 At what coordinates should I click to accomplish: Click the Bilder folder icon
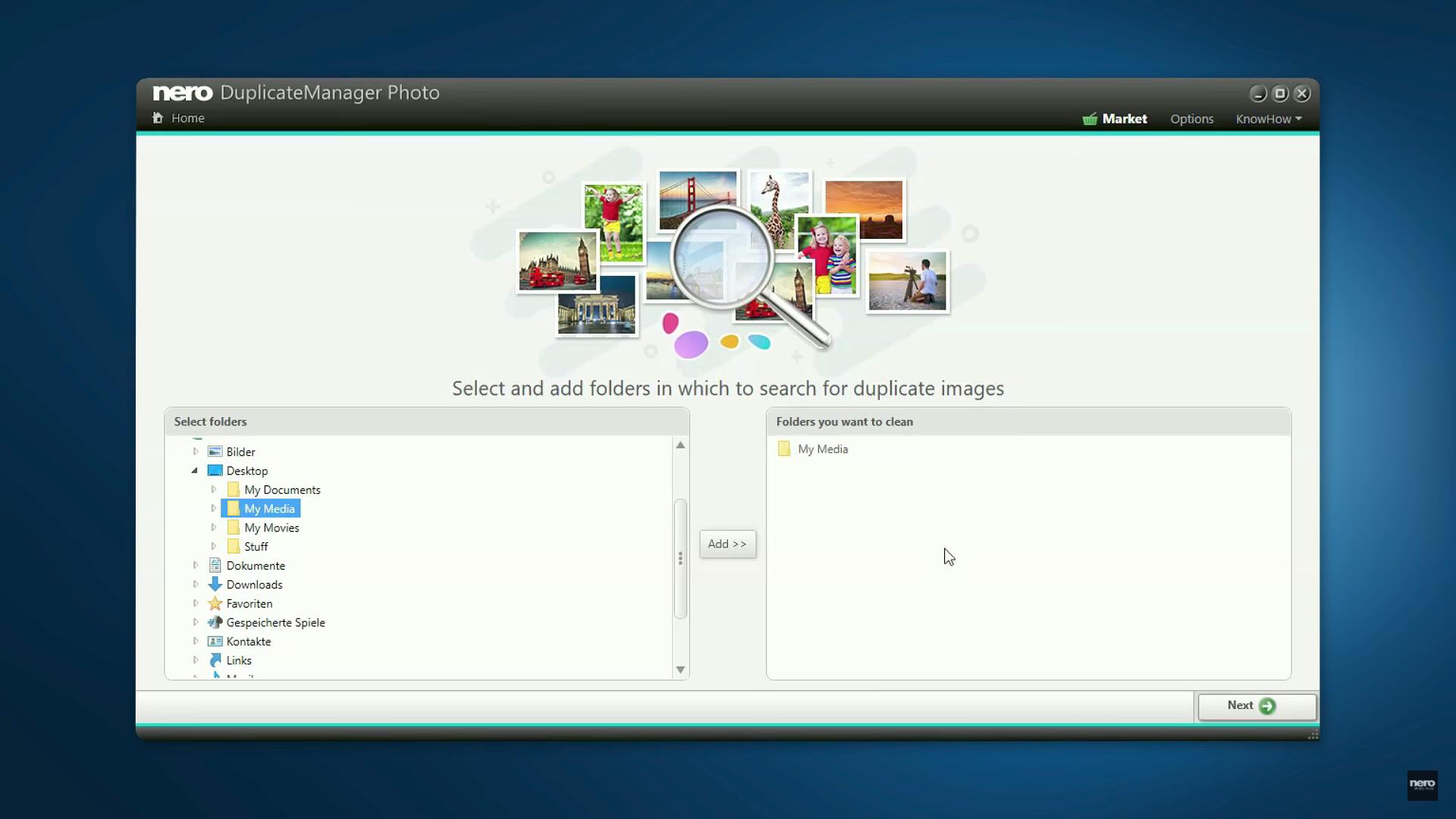click(x=215, y=451)
